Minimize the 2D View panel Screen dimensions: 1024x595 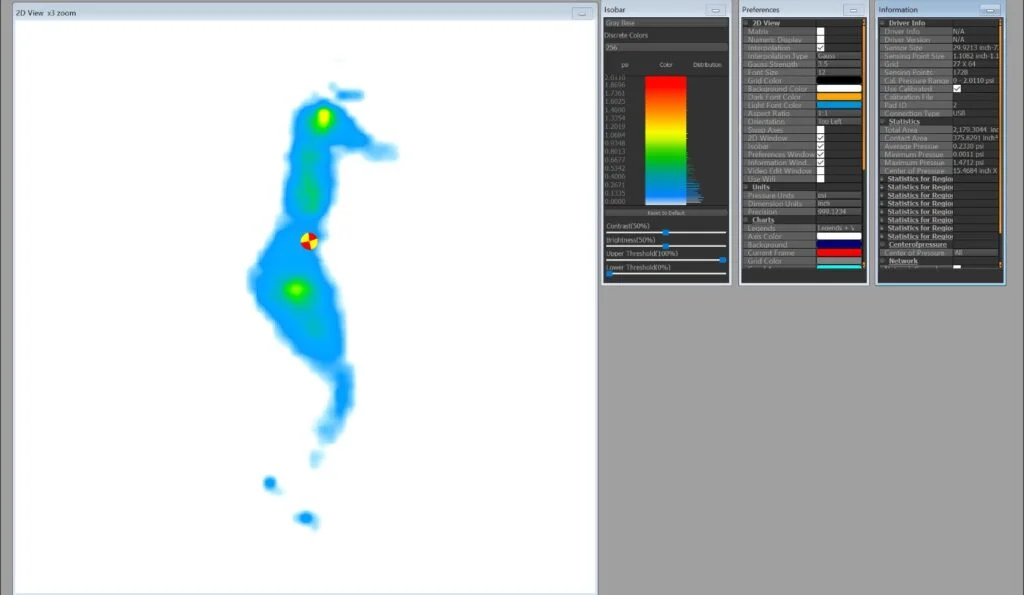tap(581, 13)
